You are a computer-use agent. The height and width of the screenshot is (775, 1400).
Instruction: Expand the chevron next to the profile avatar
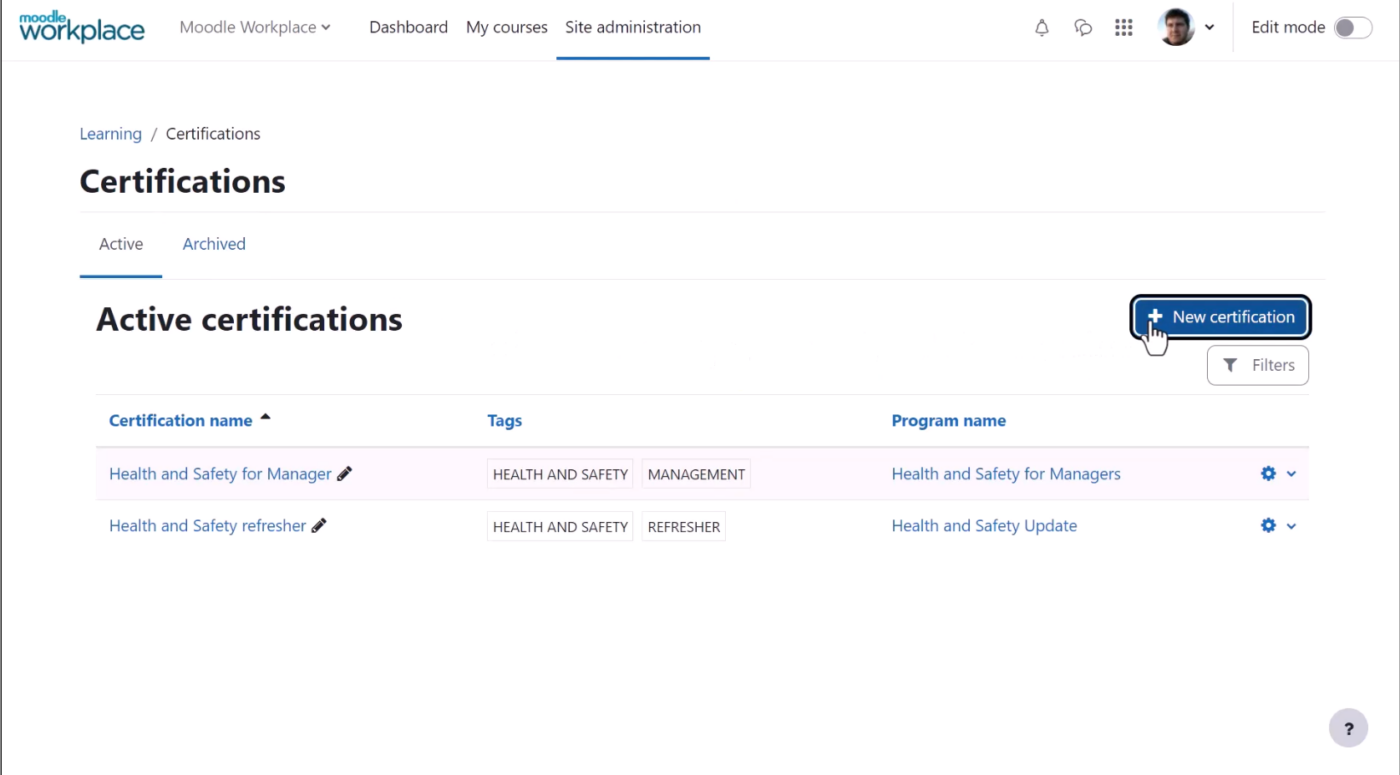[1209, 27]
